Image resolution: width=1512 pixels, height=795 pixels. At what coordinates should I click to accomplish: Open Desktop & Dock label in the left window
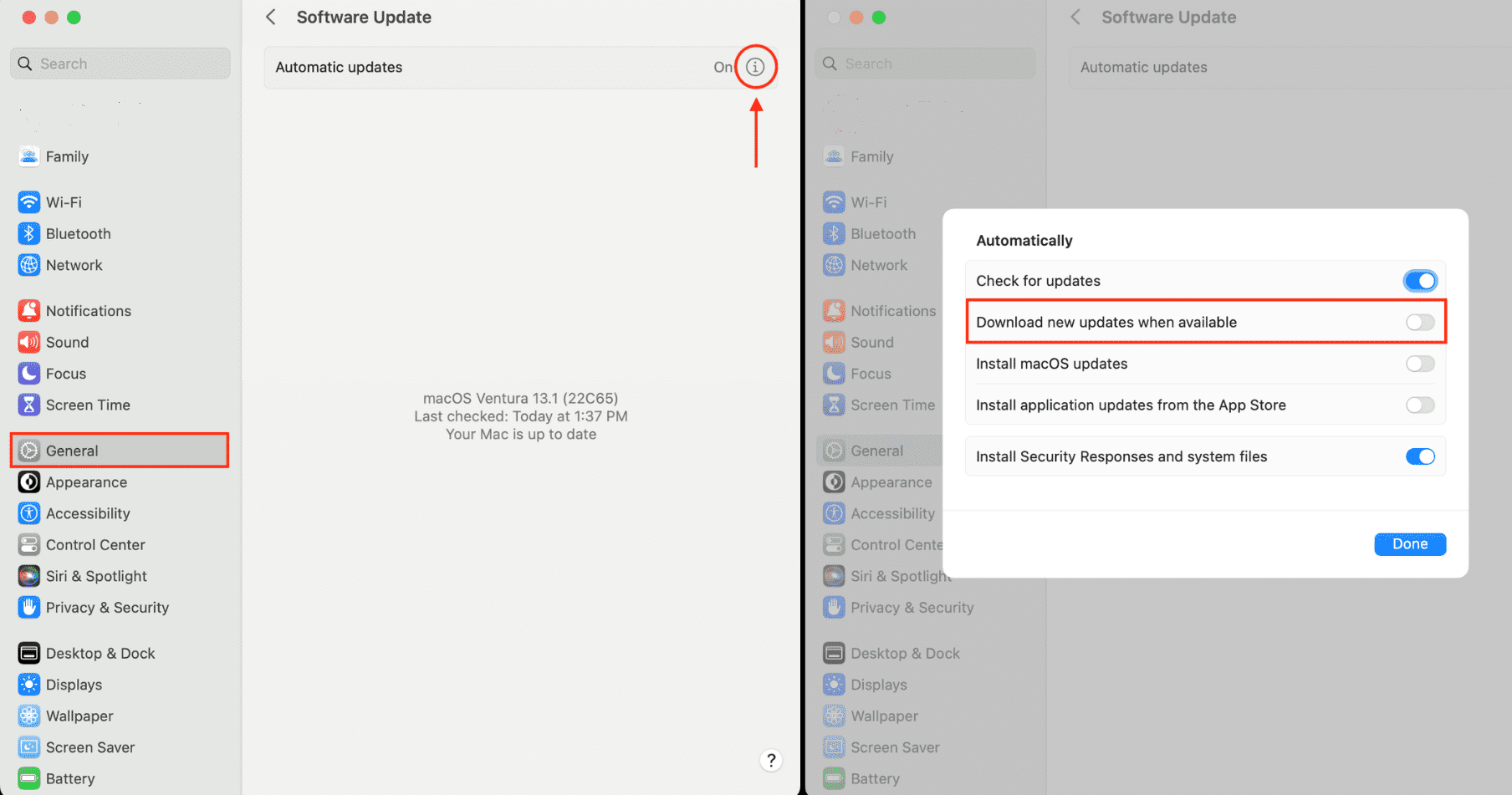click(x=100, y=654)
